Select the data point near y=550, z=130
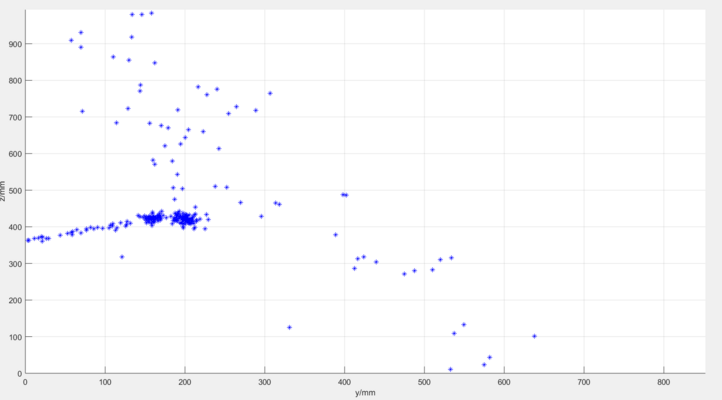The image size is (722, 400). tap(463, 324)
